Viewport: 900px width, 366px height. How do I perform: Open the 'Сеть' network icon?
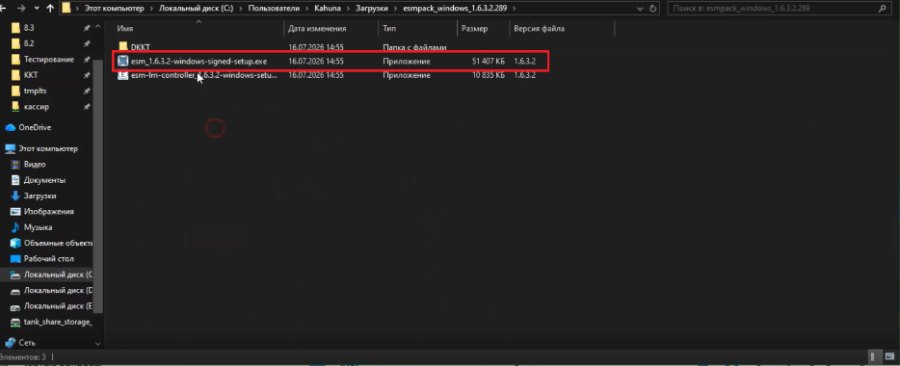(10, 343)
